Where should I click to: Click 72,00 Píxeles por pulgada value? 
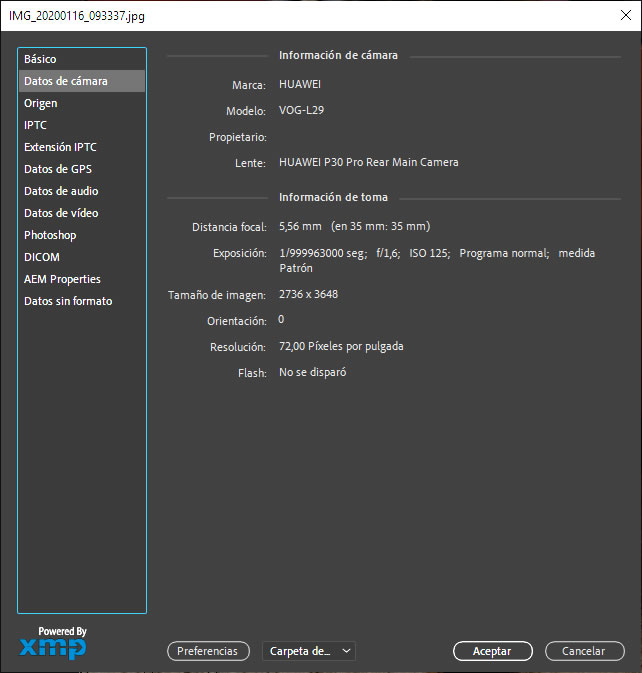point(341,346)
